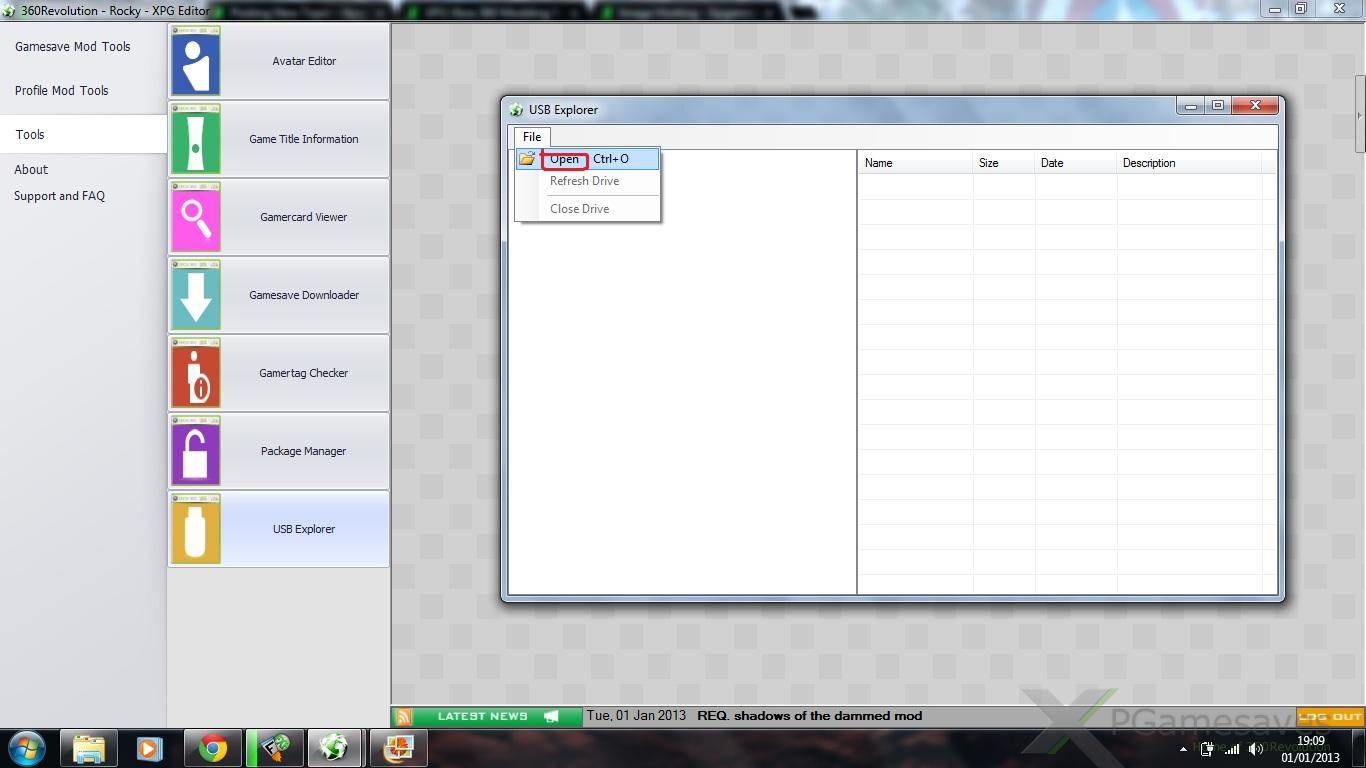Viewport: 1366px width, 768px height.
Task: Select the Gamercard Viewer magnifier icon
Action: [x=196, y=217]
